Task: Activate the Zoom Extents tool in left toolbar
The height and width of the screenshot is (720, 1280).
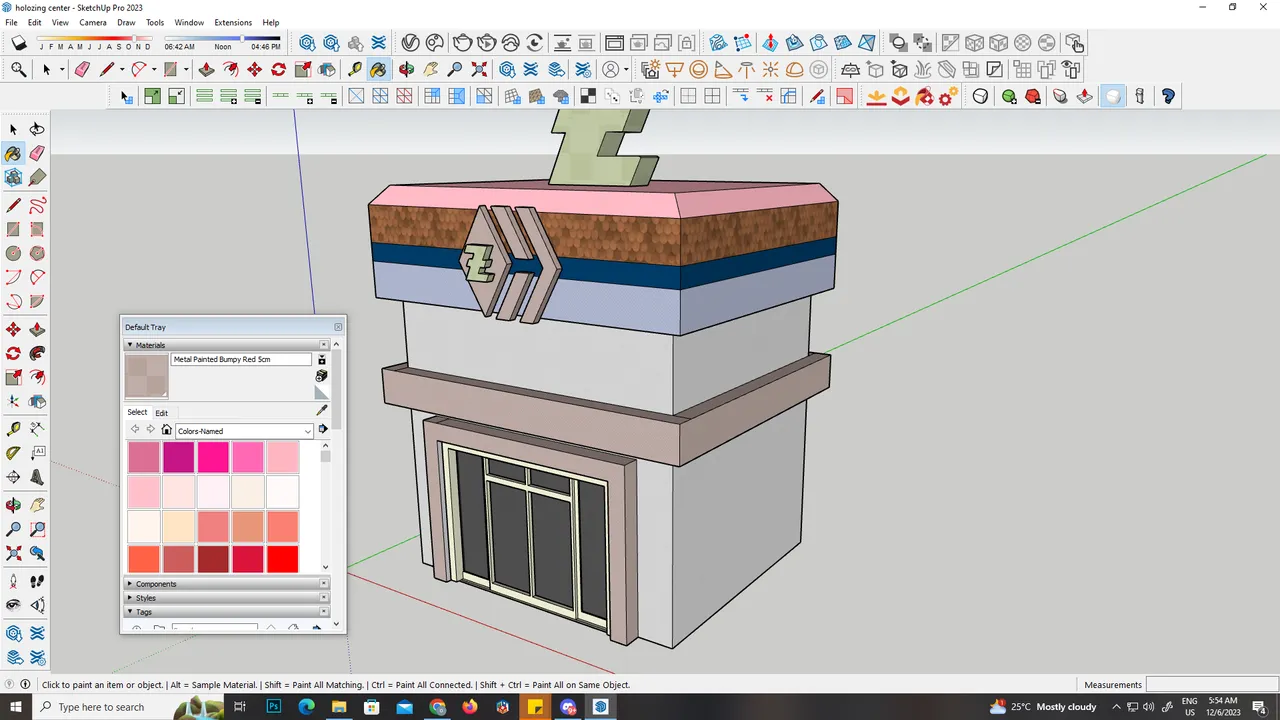Action: pos(13,553)
